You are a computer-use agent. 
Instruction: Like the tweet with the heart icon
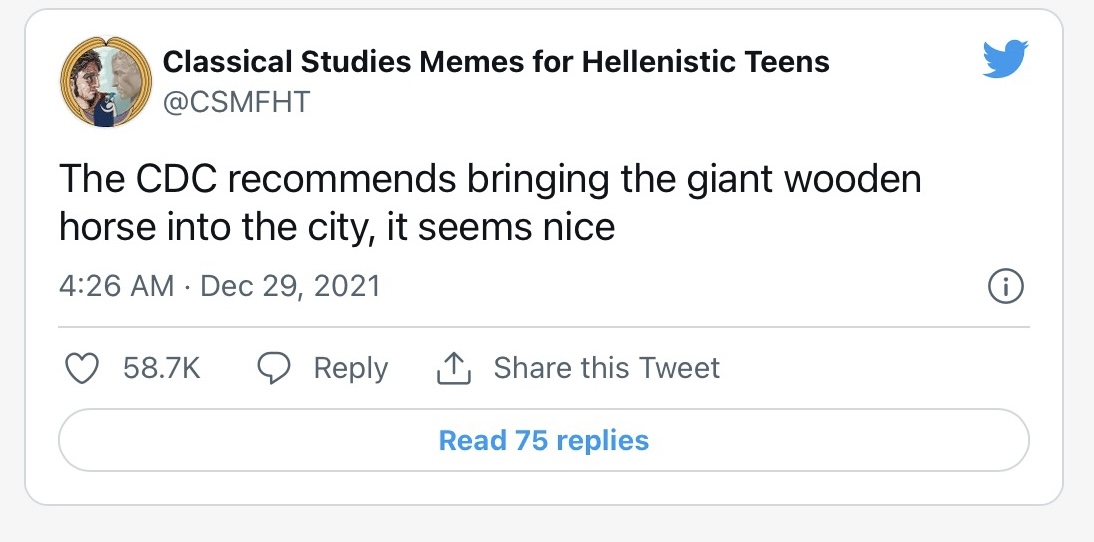(x=80, y=369)
